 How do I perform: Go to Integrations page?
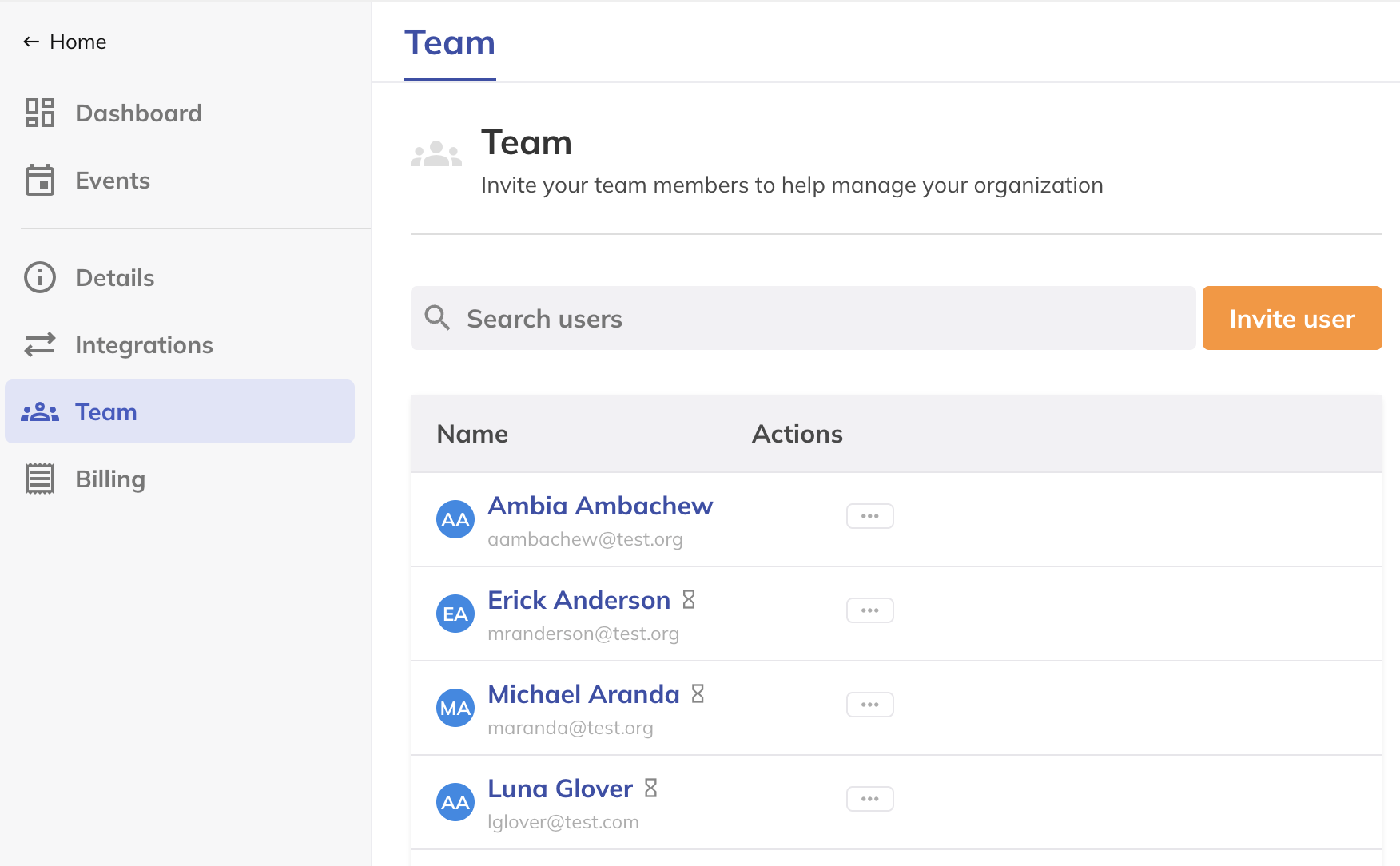180,344
